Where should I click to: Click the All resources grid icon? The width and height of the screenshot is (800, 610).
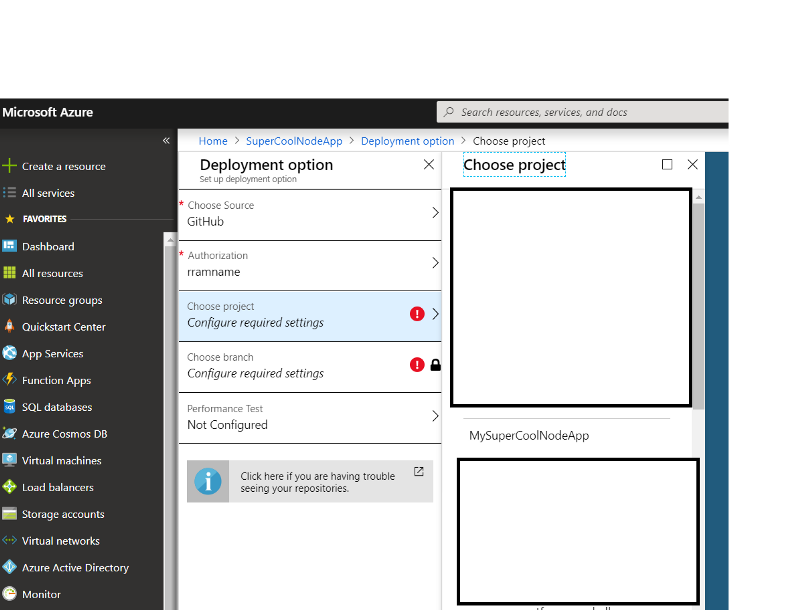[x=9, y=273]
